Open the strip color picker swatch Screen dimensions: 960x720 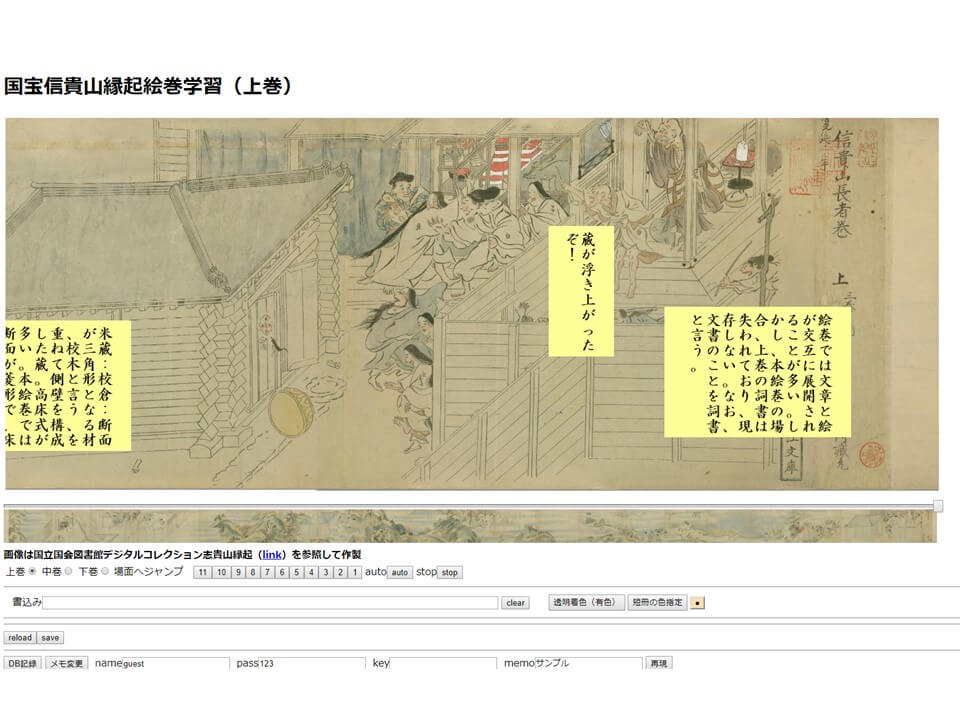(697, 603)
